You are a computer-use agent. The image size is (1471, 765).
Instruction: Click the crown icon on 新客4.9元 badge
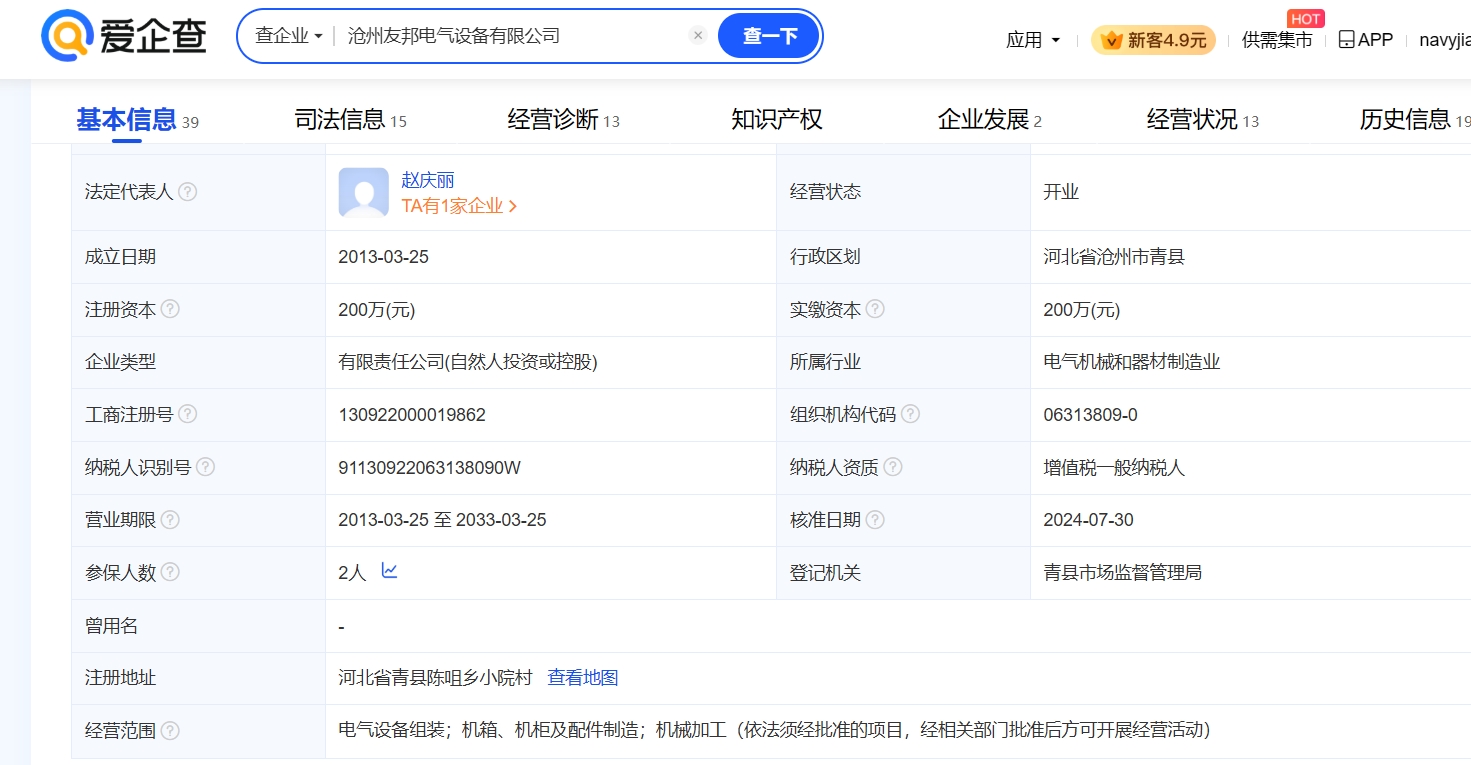[1112, 40]
